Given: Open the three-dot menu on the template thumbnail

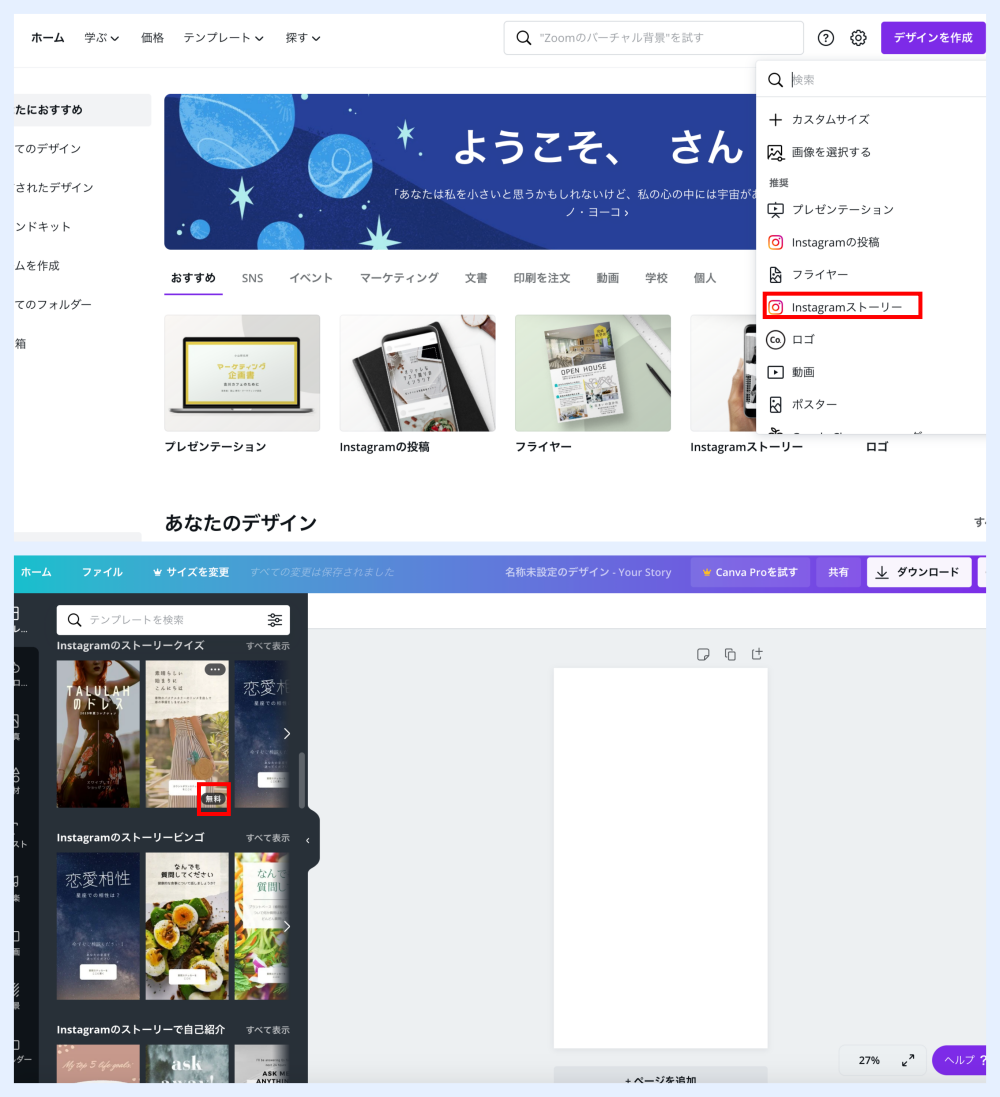Looking at the screenshot, I should [x=215, y=670].
